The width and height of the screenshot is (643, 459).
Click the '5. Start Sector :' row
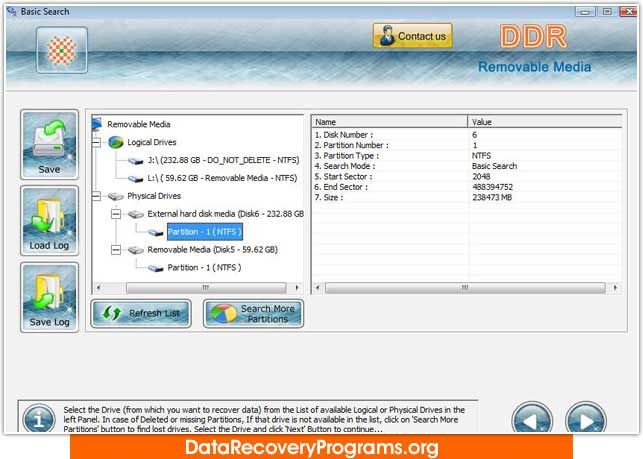pos(467,177)
